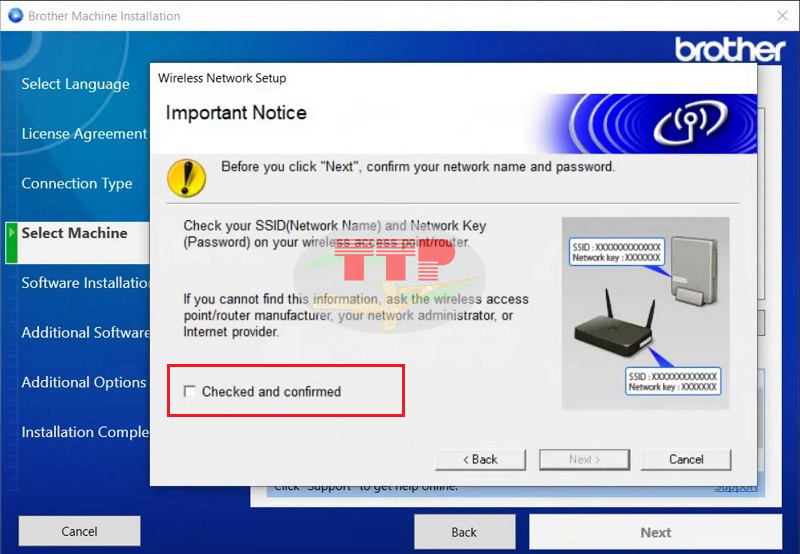The width and height of the screenshot is (800, 554).
Task: Tick the Checked and confirmed checkbox
Action: coord(190,391)
